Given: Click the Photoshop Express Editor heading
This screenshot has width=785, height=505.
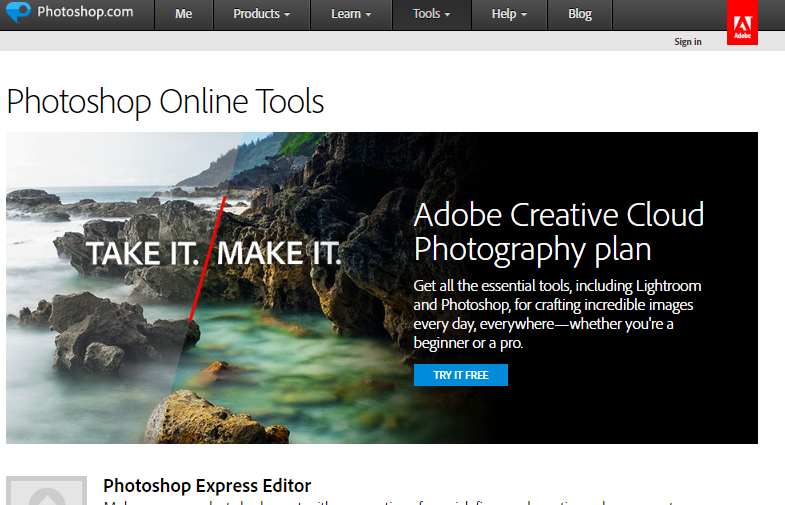Looking at the screenshot, I should click(x=207, y=485).
